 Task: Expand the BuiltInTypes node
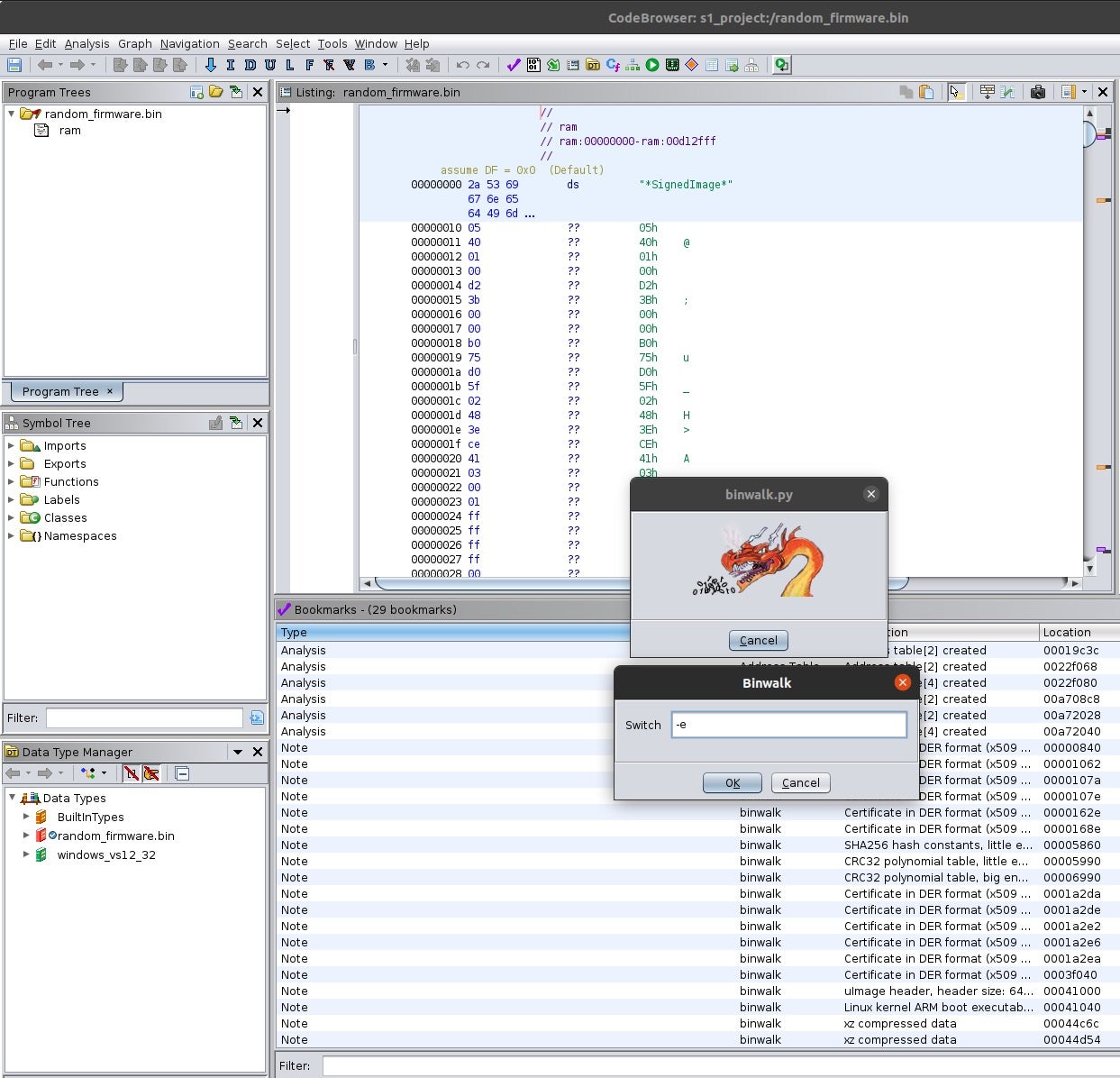(26, 817)
